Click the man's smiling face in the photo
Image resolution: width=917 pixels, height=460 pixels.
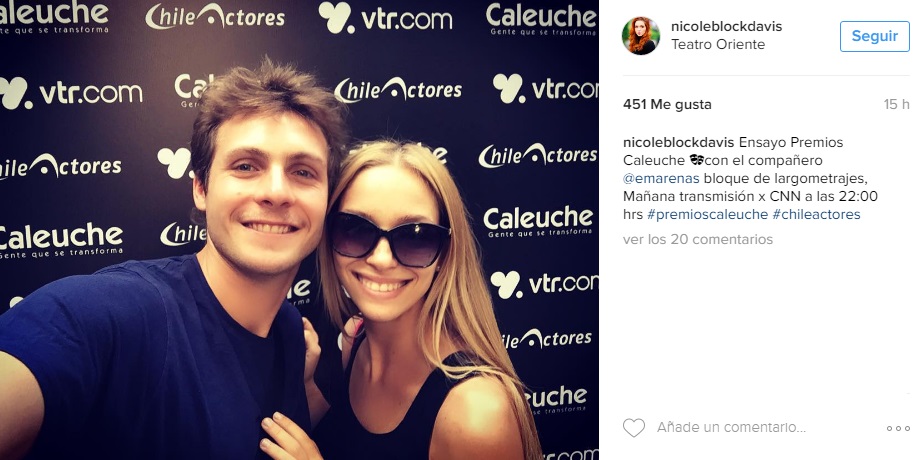click(264, 193)
